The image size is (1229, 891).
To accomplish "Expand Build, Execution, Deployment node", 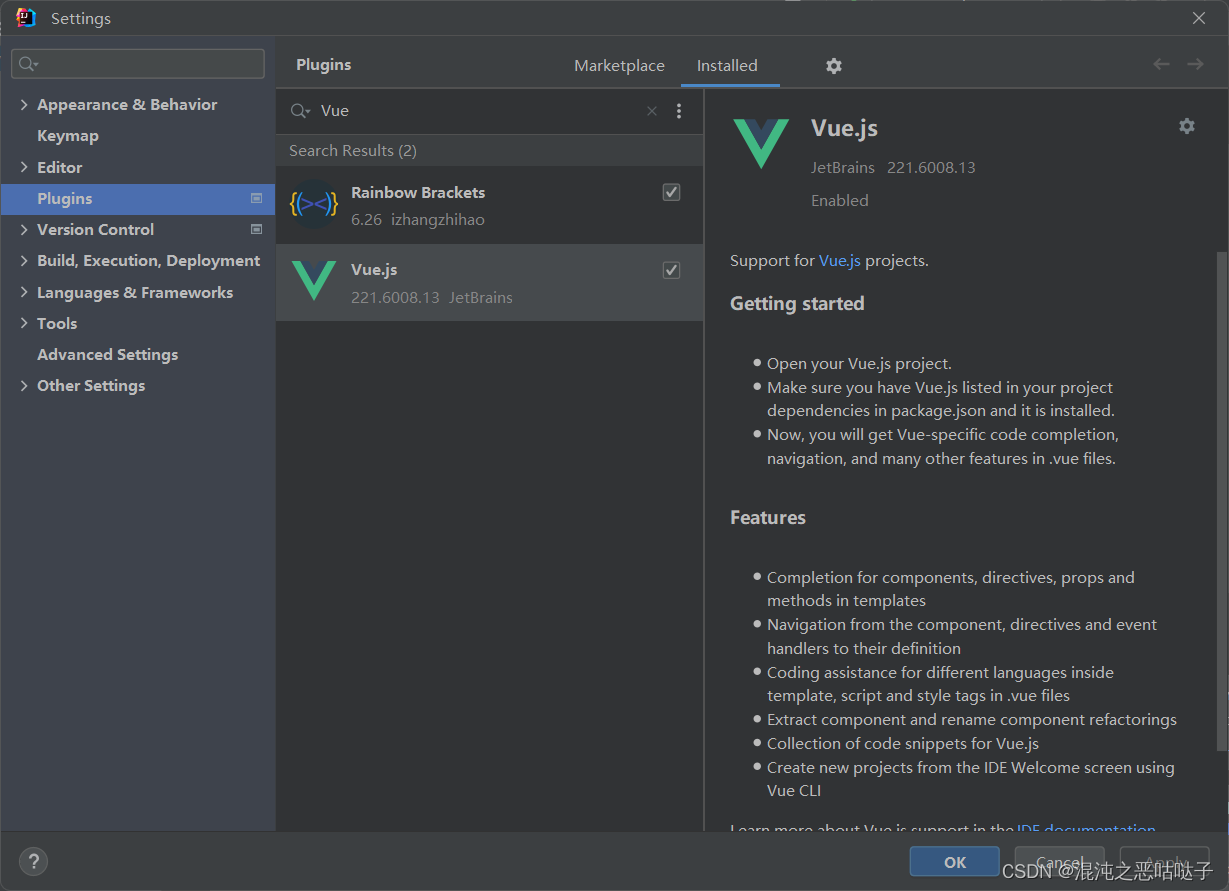I will coord(24,260).
